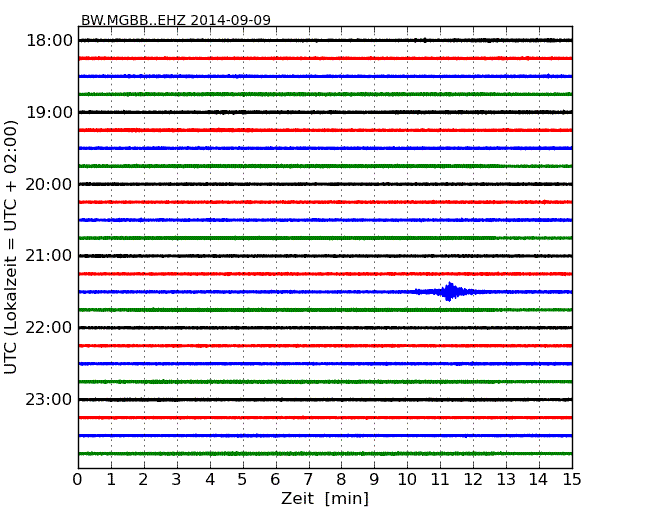
Task: Click x-axis tick label 2
Action: pyautogui.click(x=143, y=479)
